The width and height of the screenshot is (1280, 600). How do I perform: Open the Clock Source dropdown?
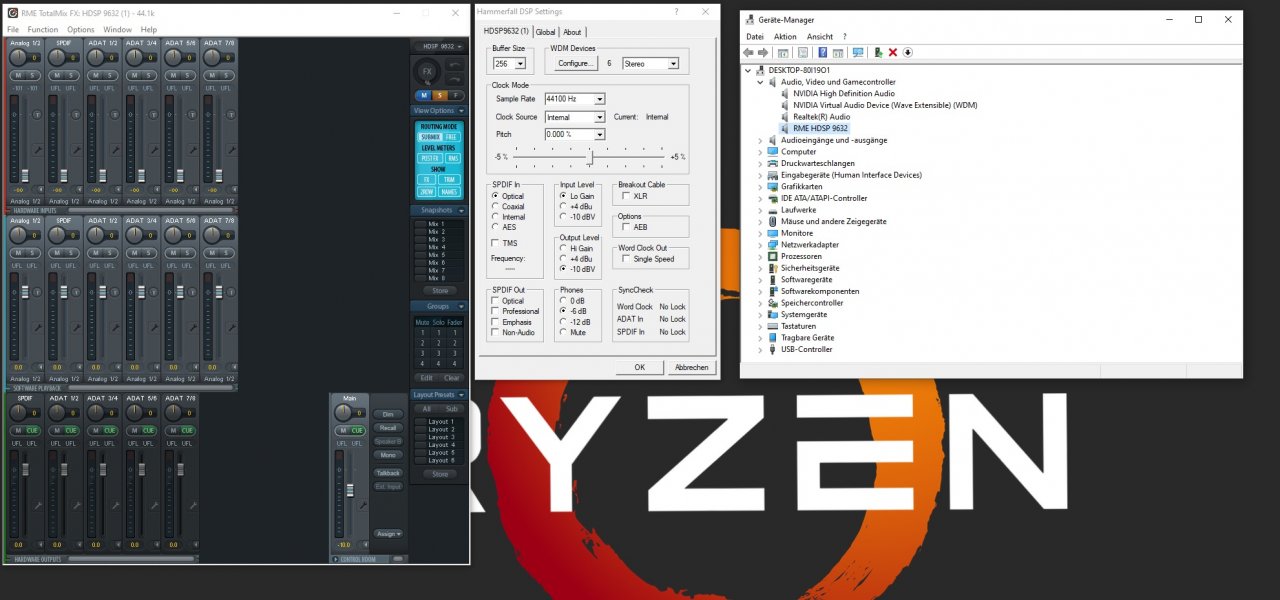tap(599, 117)
